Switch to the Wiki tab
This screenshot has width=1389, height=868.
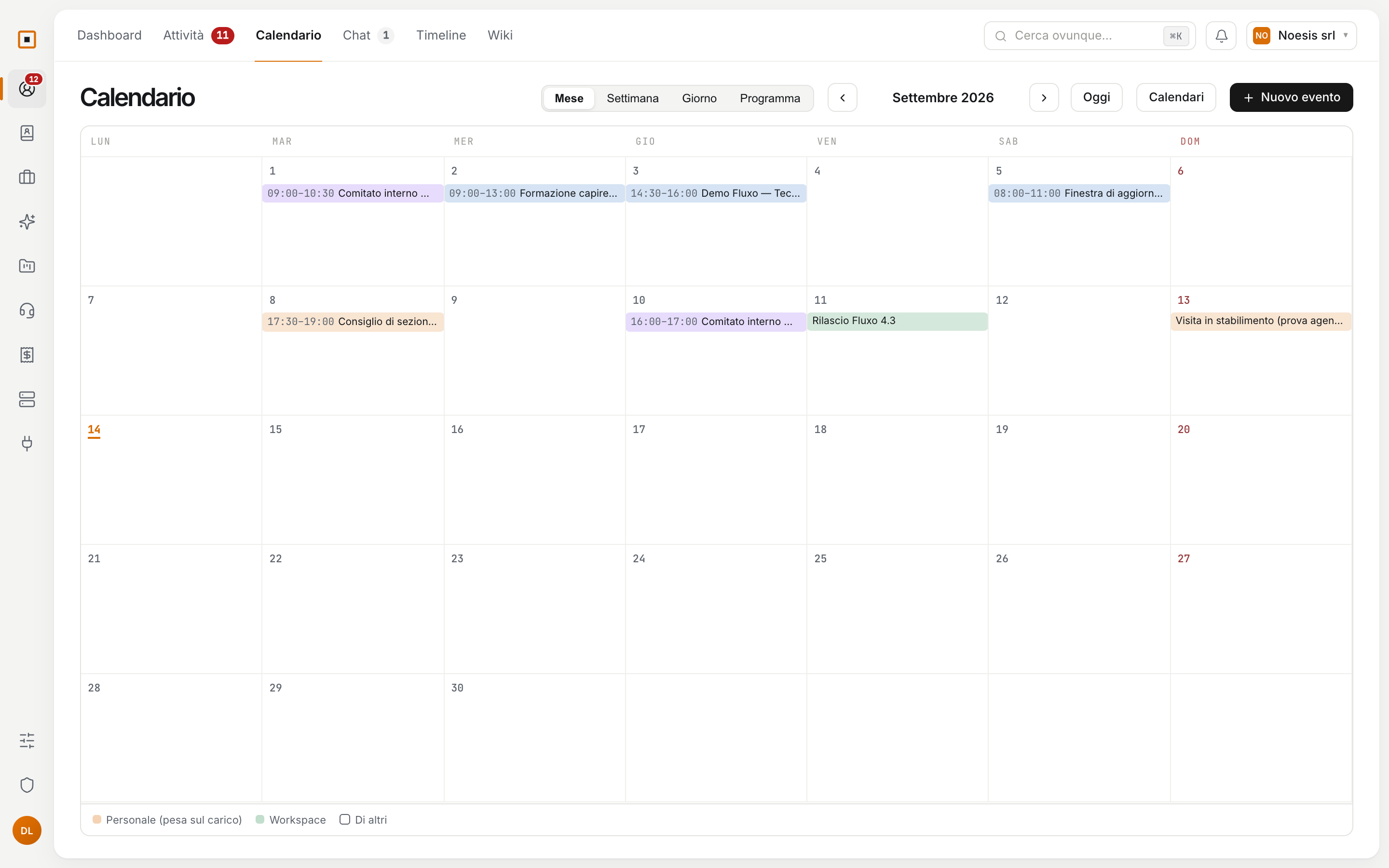pyautogui.click(x=500, y=36)
